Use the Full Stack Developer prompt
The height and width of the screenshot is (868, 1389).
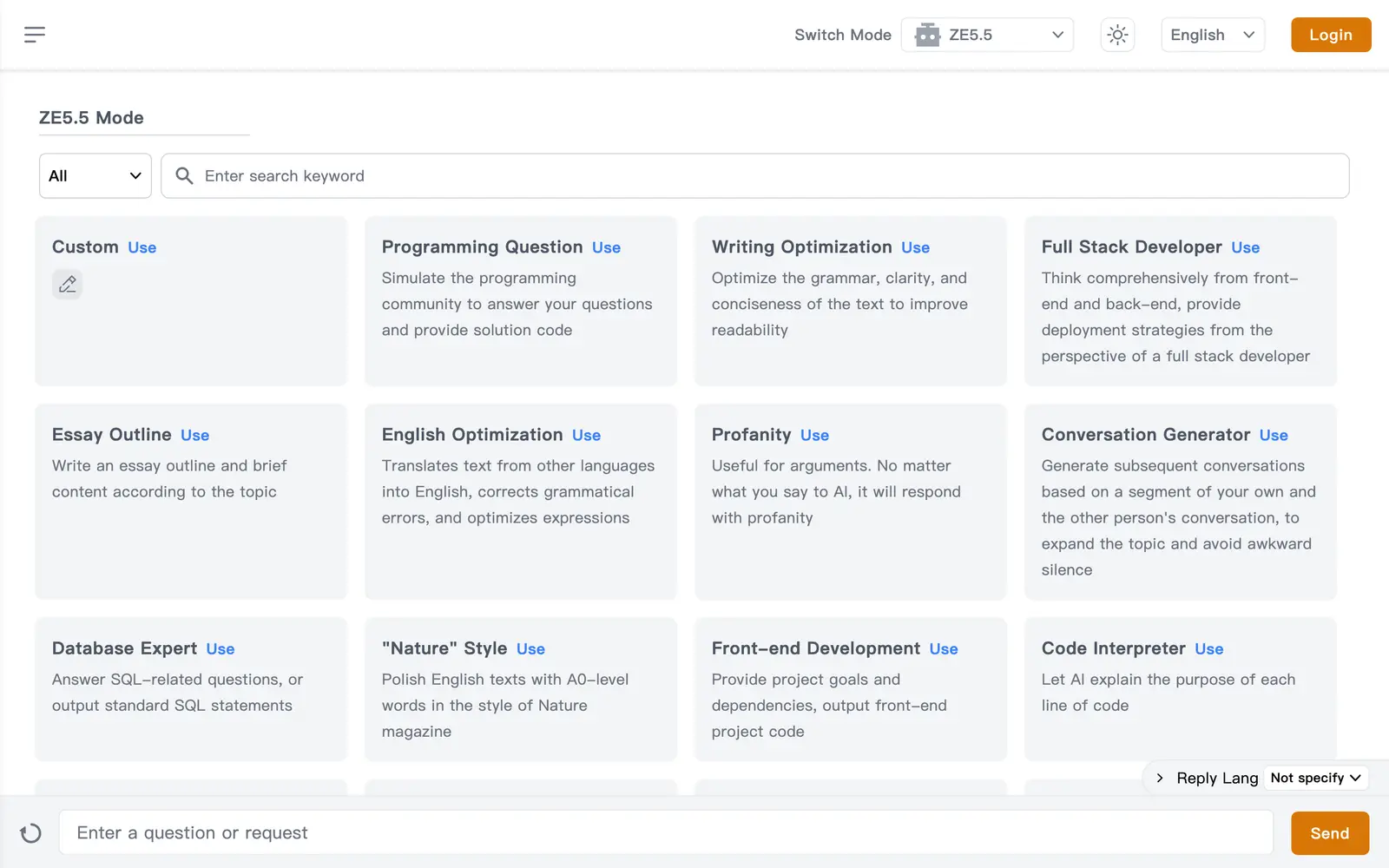[1245, 247]
